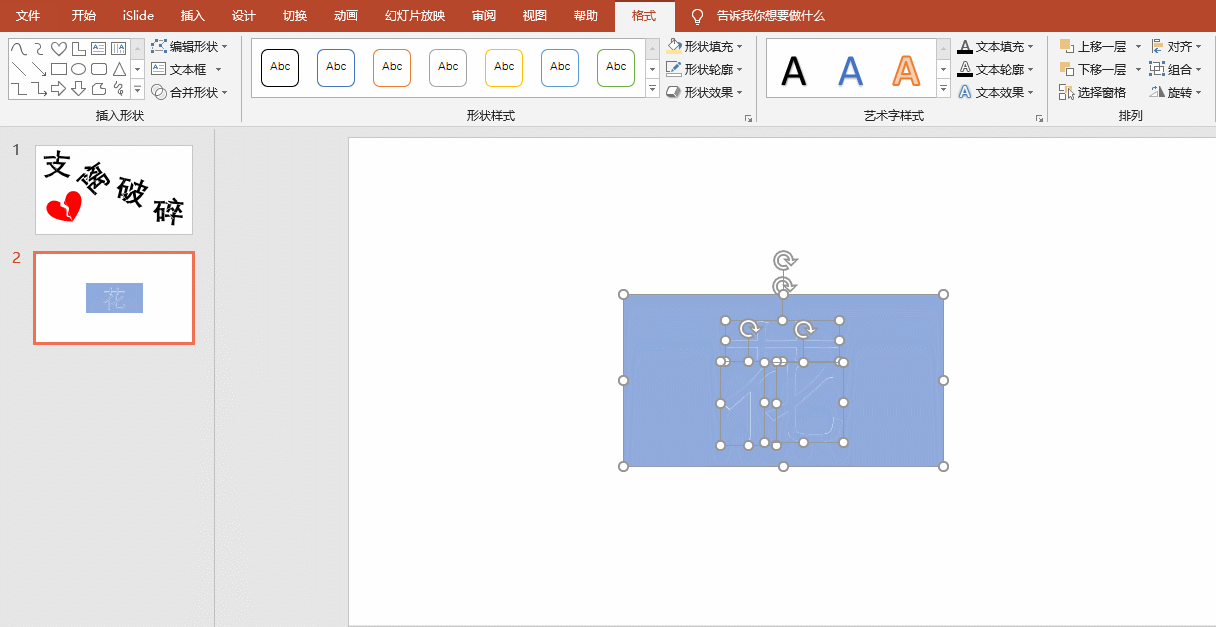
Task: Expand the shape styles gallery
Action: (x=652, y=89)
